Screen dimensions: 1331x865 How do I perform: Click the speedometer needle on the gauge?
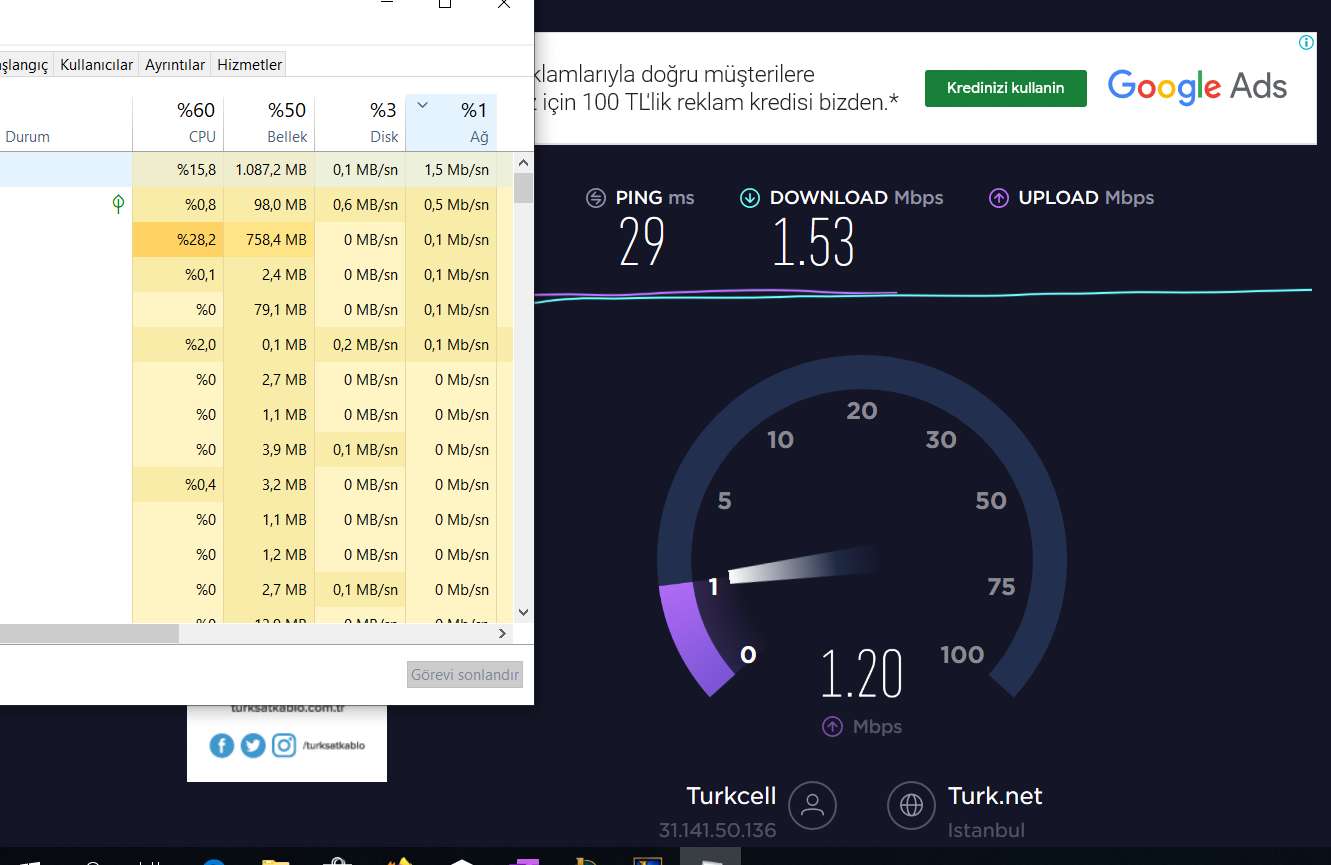click(805, 565)
